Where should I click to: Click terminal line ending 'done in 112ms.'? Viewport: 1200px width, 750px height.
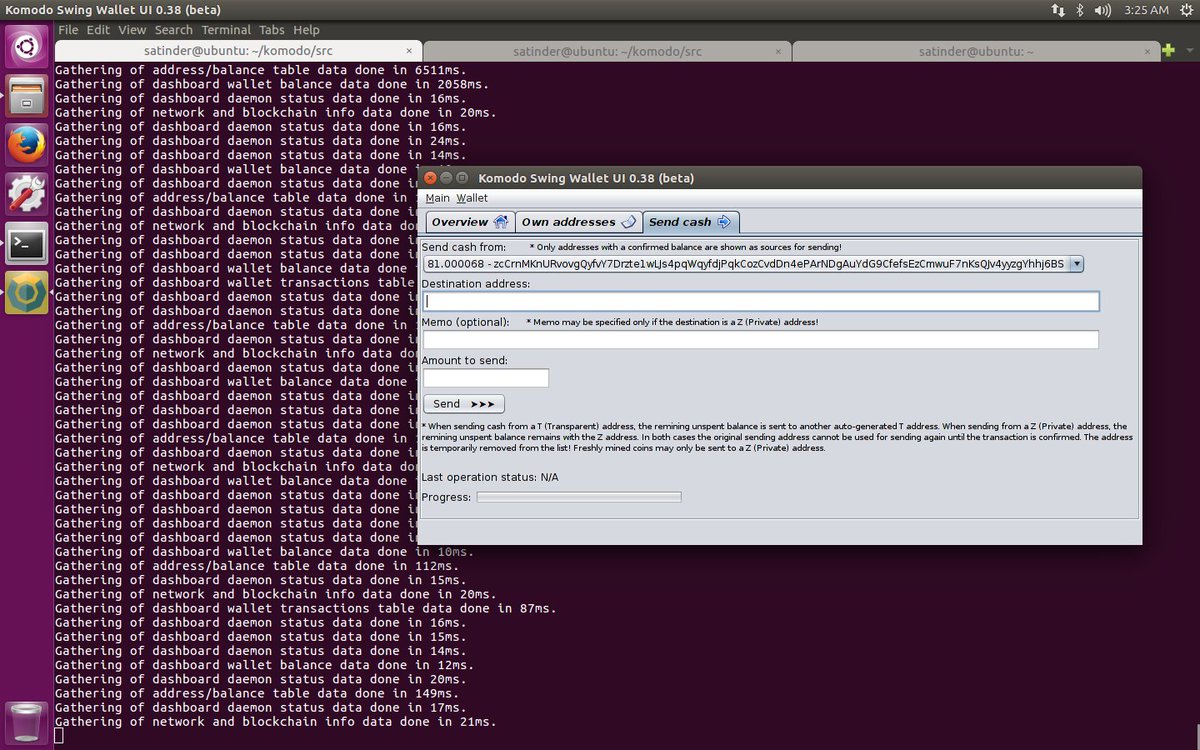pos(256,566)
